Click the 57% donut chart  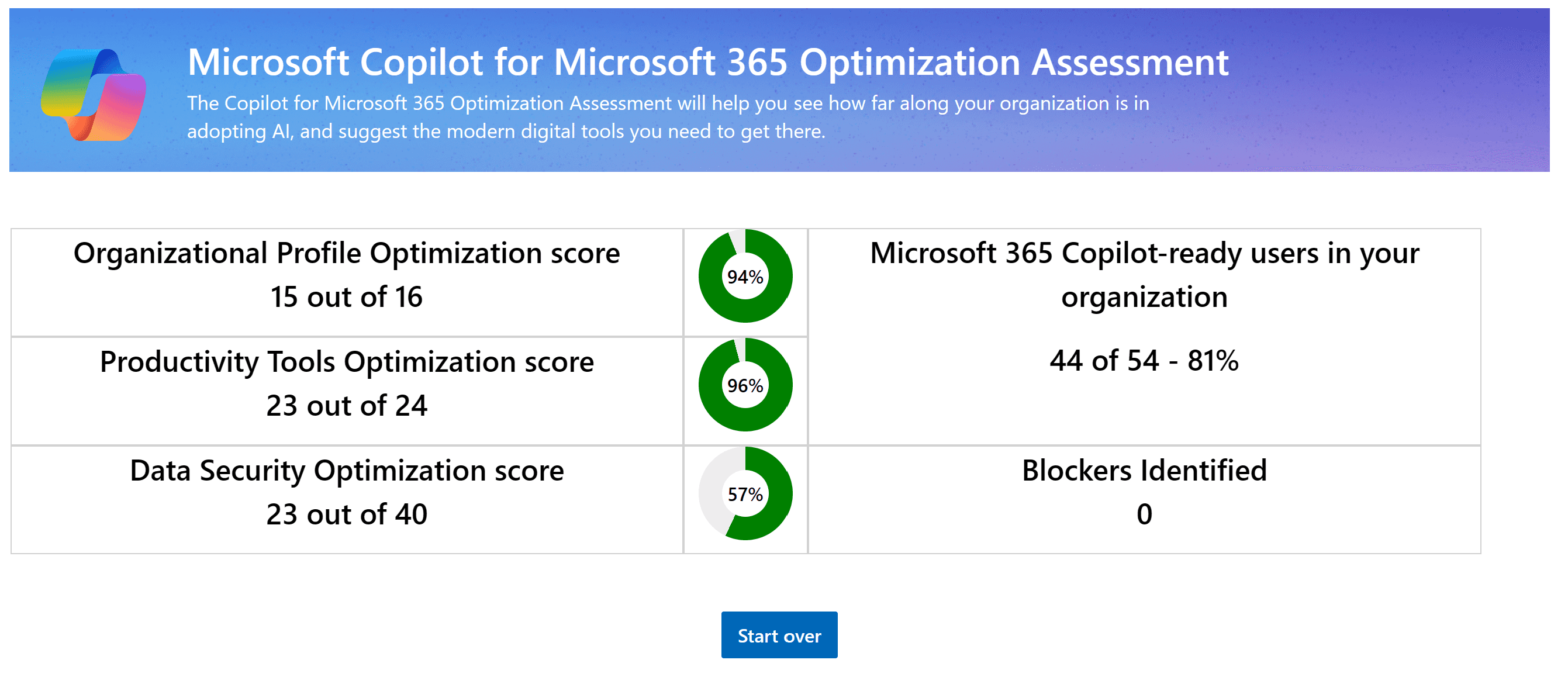[x=745, y=494]
